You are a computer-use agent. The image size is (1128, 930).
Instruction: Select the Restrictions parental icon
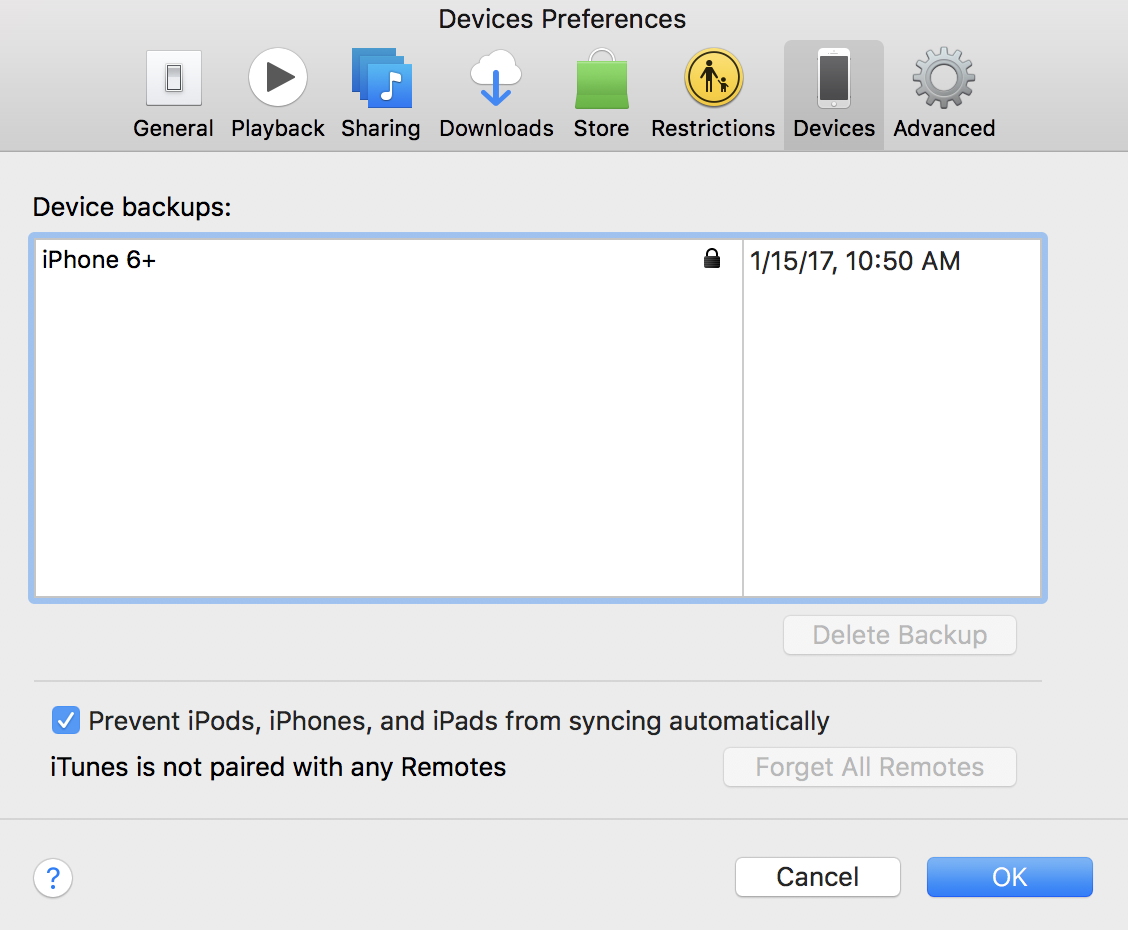coord(713,77)
